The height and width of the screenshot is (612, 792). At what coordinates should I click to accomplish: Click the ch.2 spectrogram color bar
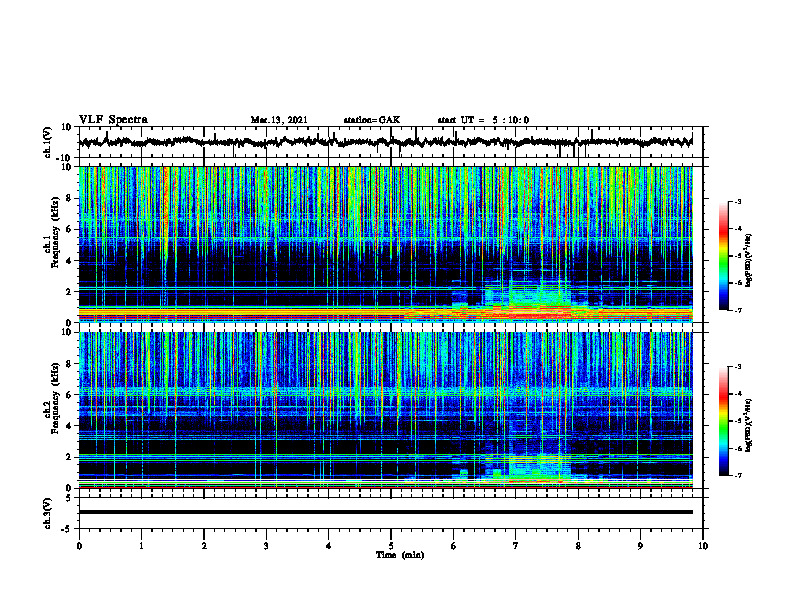(x=723, y=421)
